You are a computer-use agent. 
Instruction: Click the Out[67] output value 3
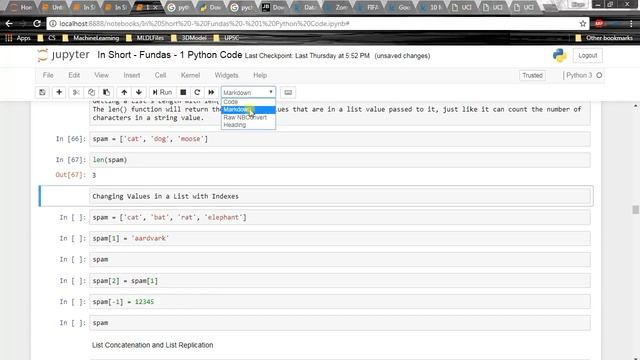pyautogui.click(x=94, y=175)
